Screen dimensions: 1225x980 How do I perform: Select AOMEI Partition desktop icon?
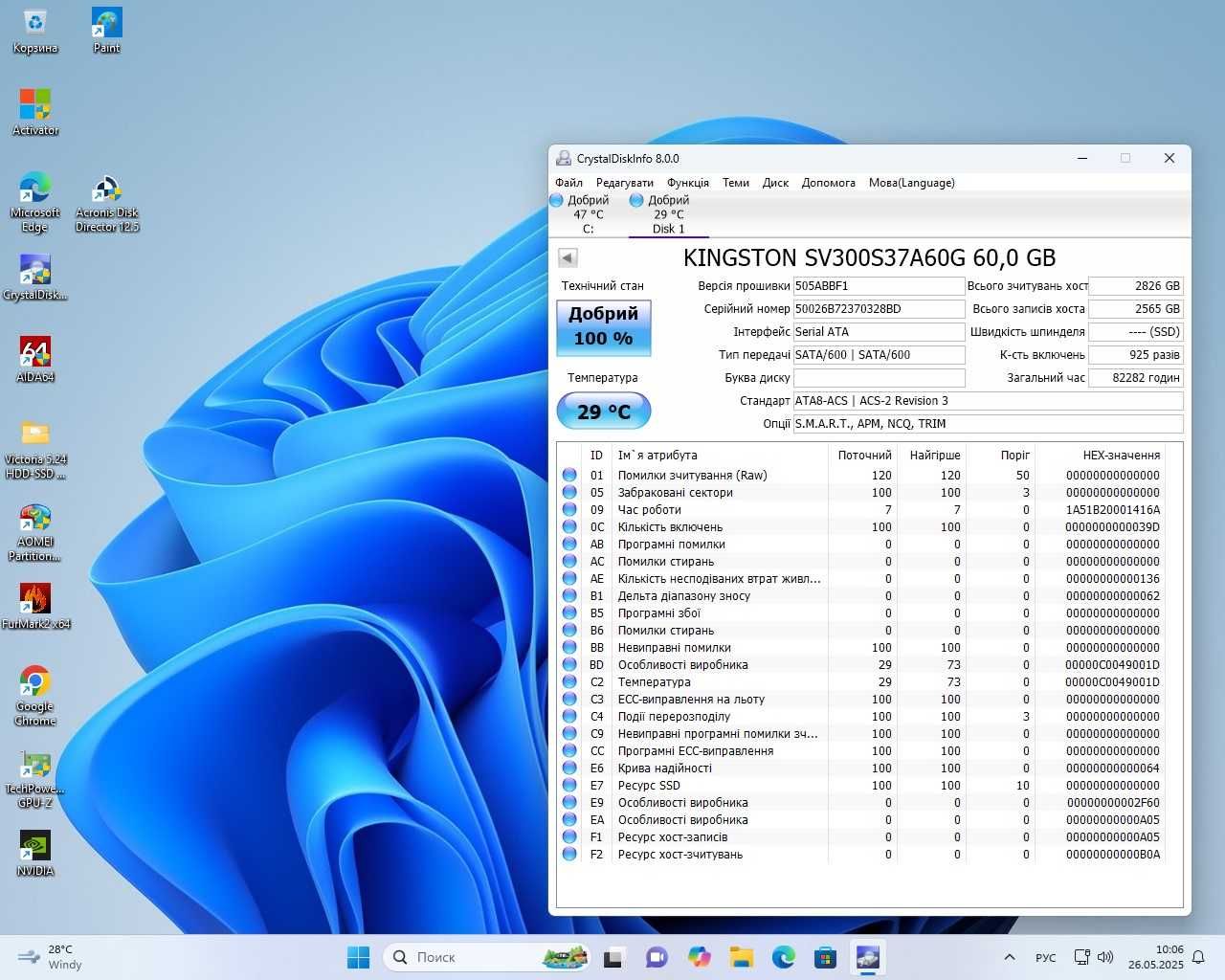[x=35, y=531]
